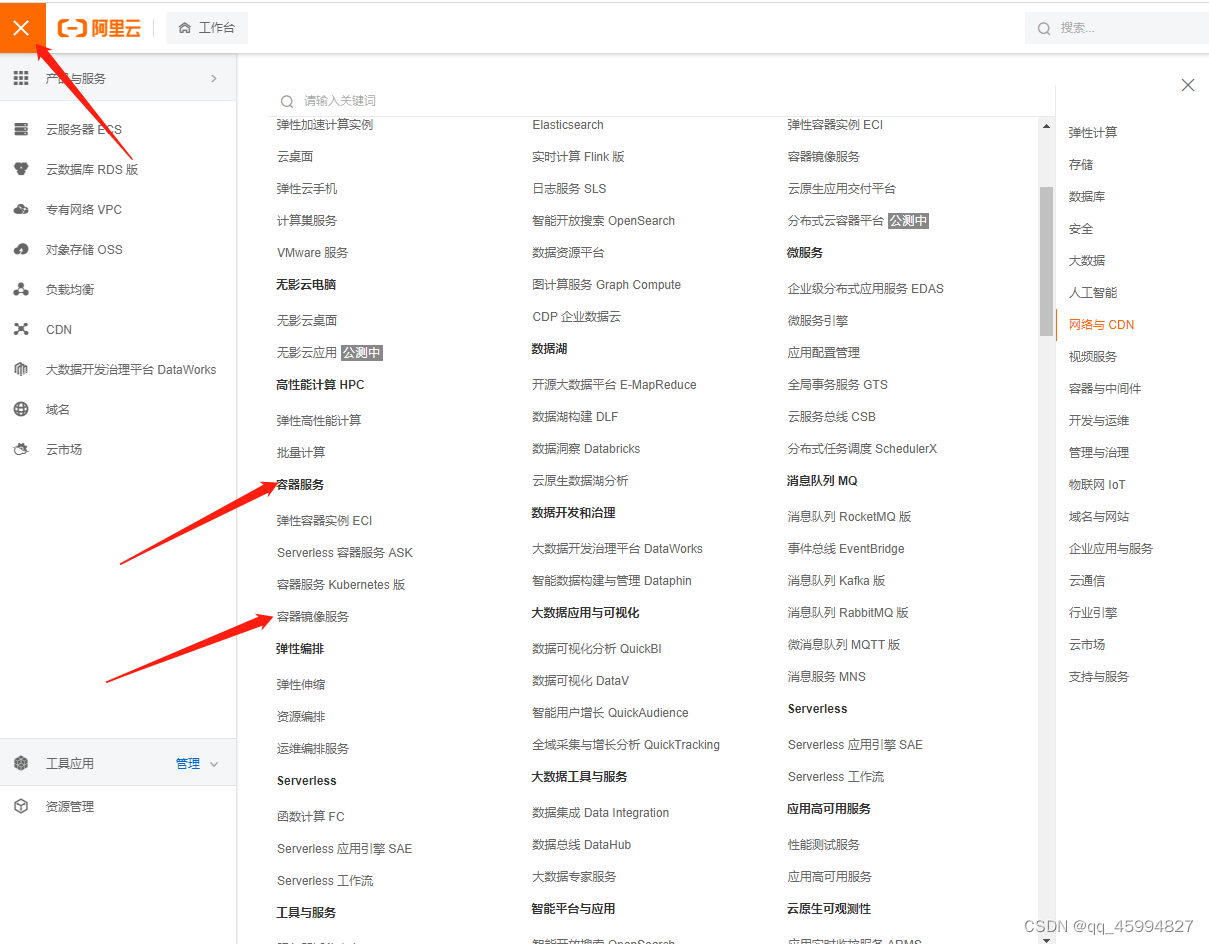1209x944 pixels.
Task: Open the 工作台 home button
Action: (x=207, y=28)
